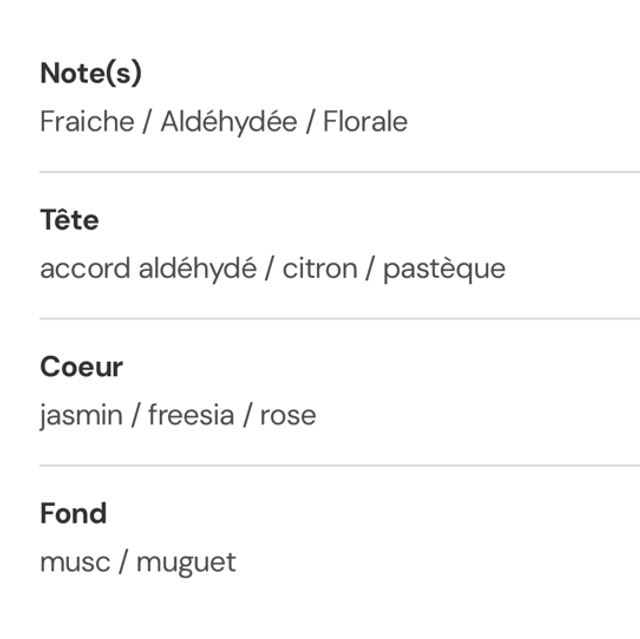Click the Aldéhydée note
Screen dimensions: 640x639
tap(229, 122)
